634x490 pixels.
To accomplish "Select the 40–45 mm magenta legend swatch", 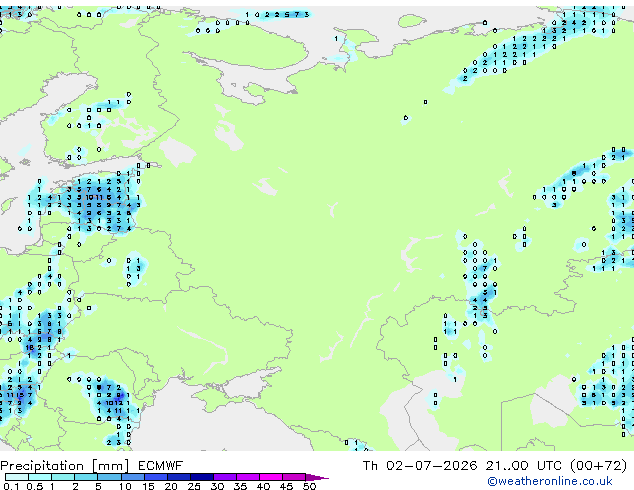I will [271, 477].
